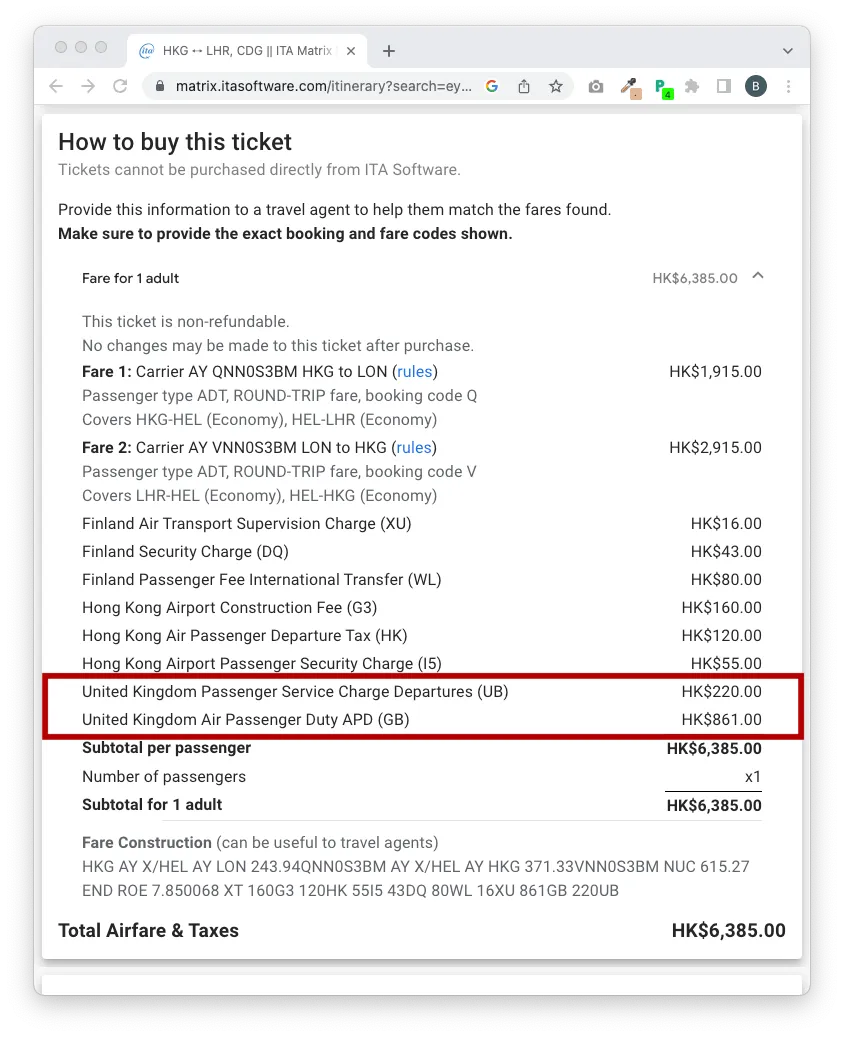Viewport: 844px width, 1037px height.
Task: Open the Chrome three-dot menu
Action: pos(788,86)
